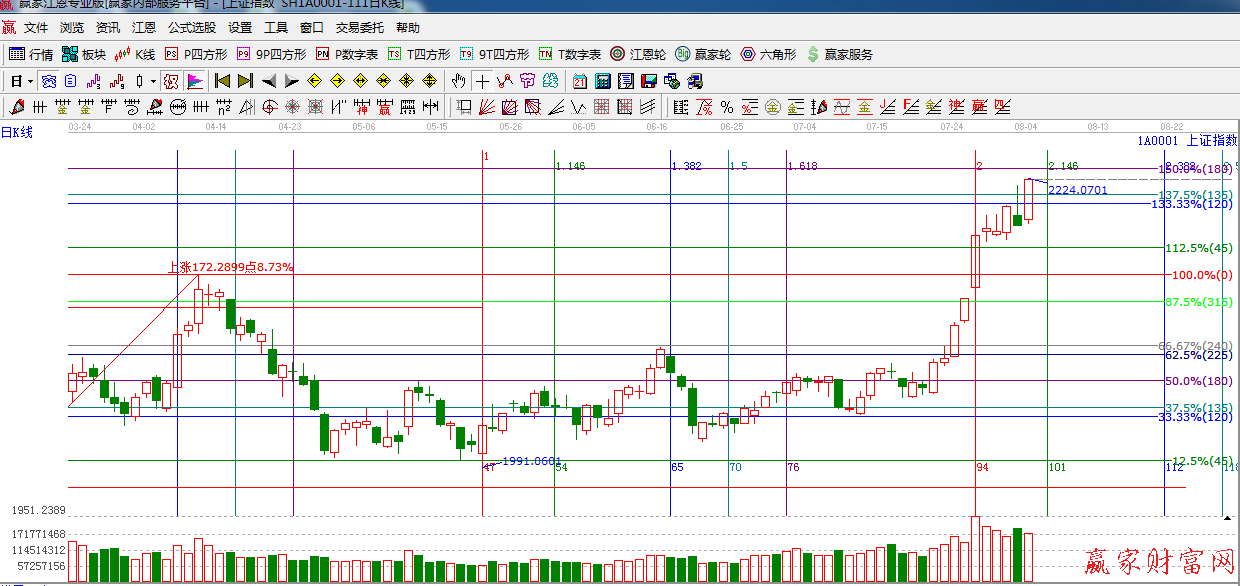This screenshot has height=586, width=1240.
Task: Toggle the pressed red icon beside the flag
Action: (x=171, y=81)
